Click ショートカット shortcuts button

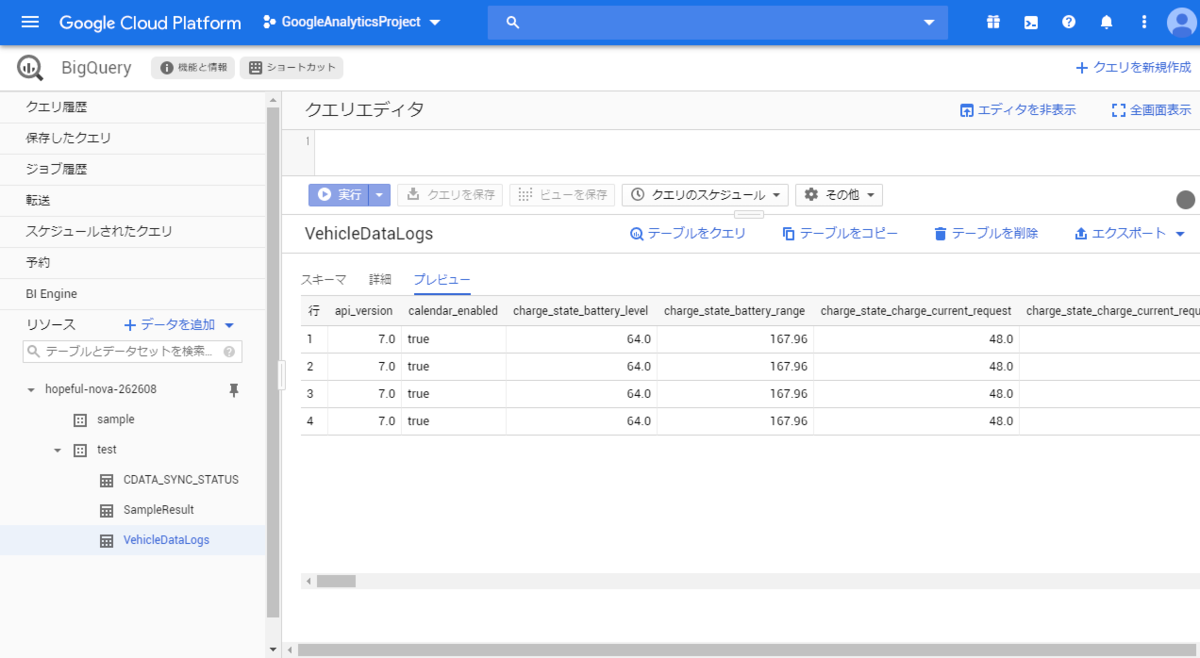pos(291,68)
